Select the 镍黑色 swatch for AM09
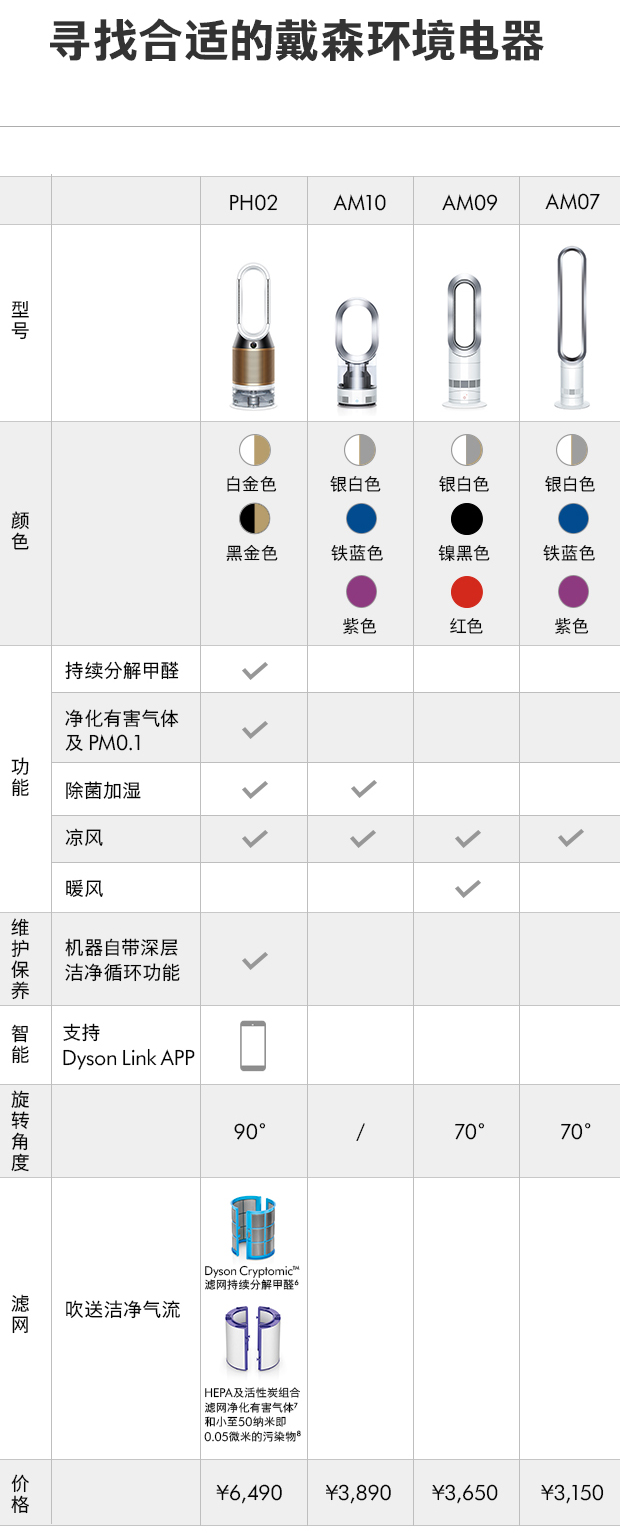This screenshot has height=1533, width=620. click(x=466, y=518)
